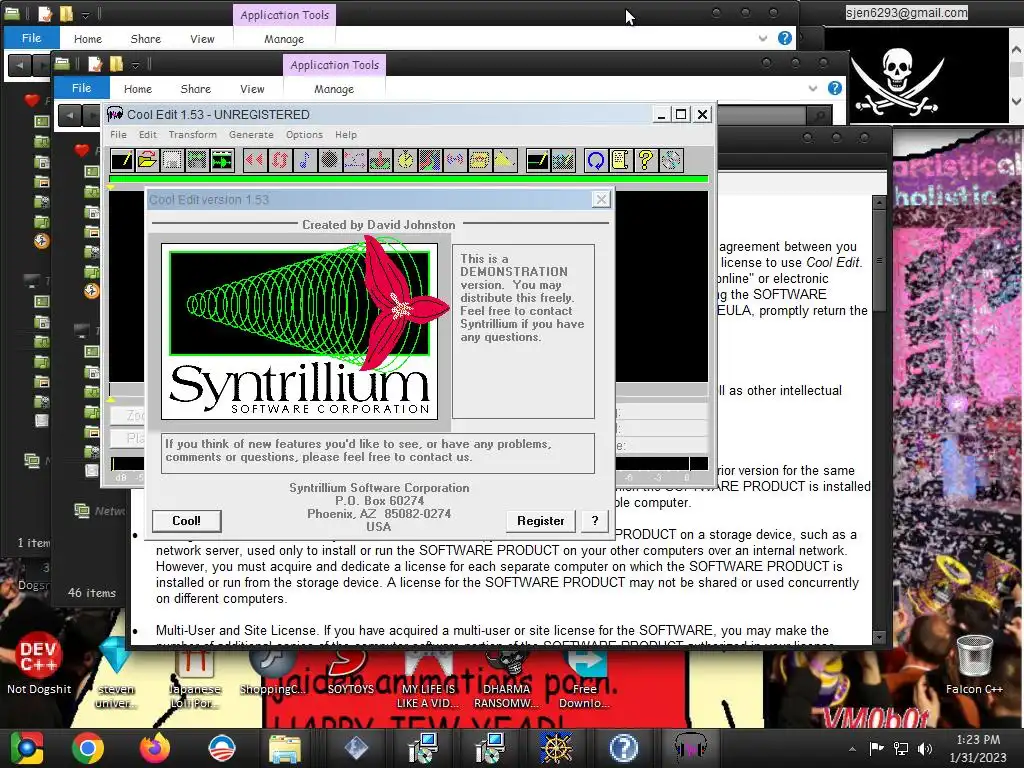Click the EULA window scrollbar down arrow
The height and width of the screenshot is (768, 1024).
click(879, 637)
